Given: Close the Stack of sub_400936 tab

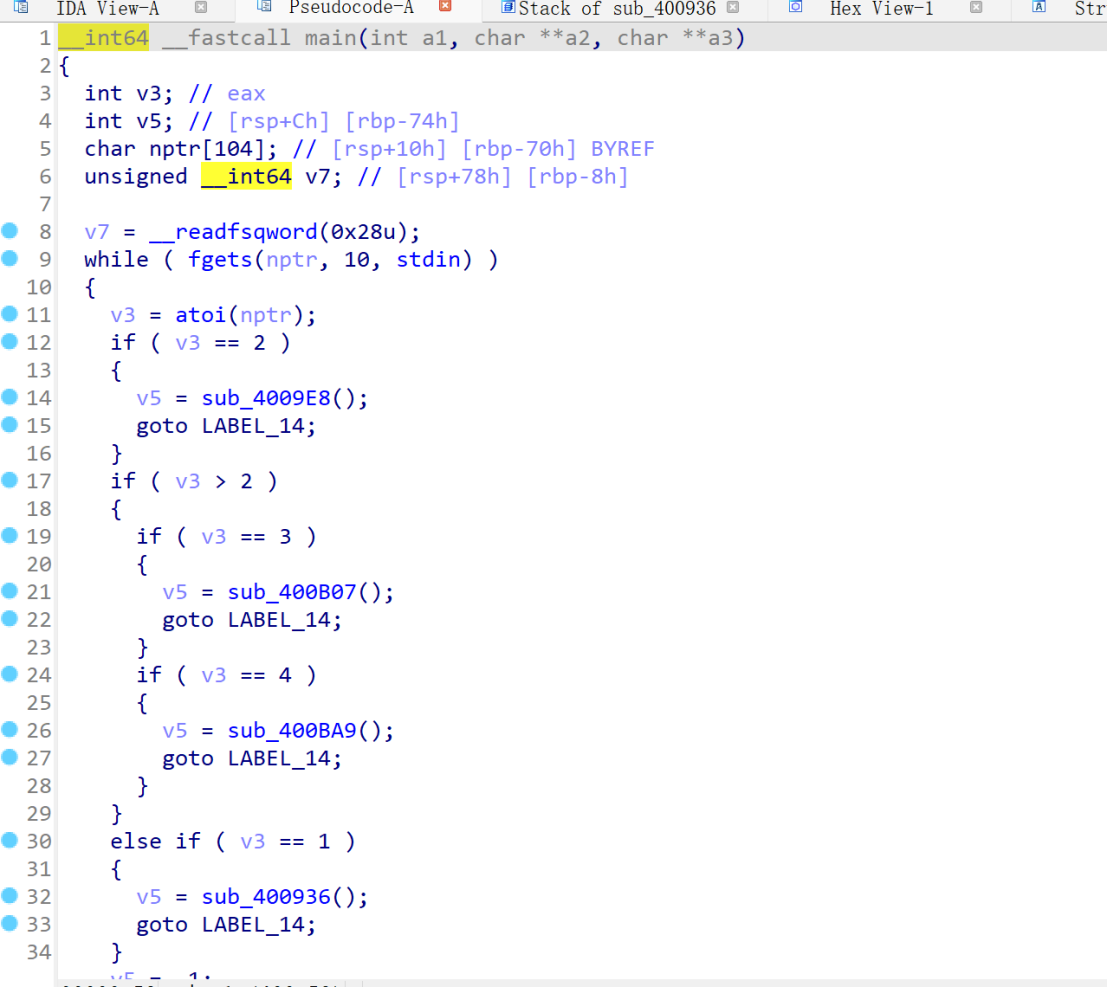Looking at the screenshot, I should [733, 8].
